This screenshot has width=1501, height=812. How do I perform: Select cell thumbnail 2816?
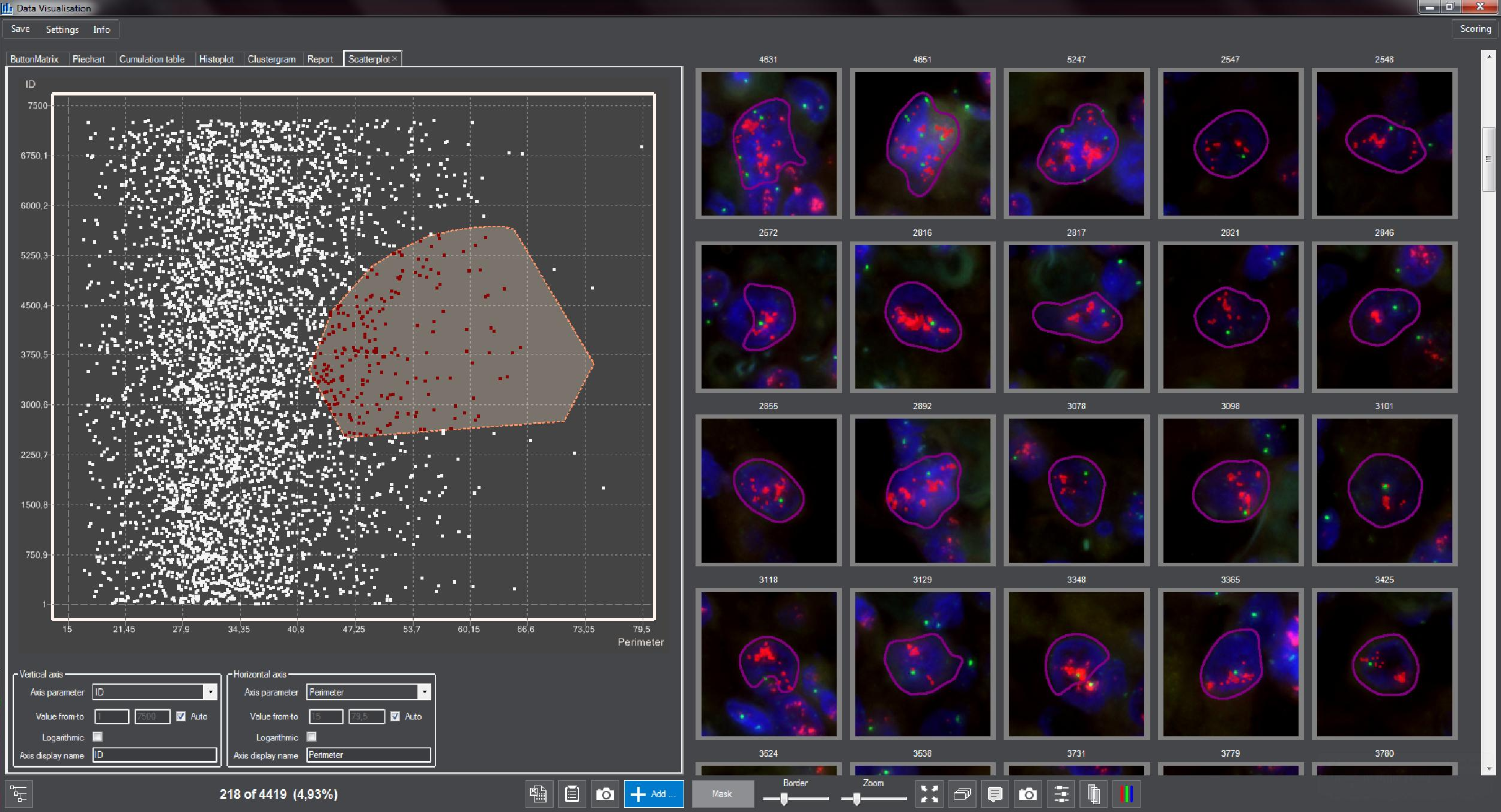922,317
